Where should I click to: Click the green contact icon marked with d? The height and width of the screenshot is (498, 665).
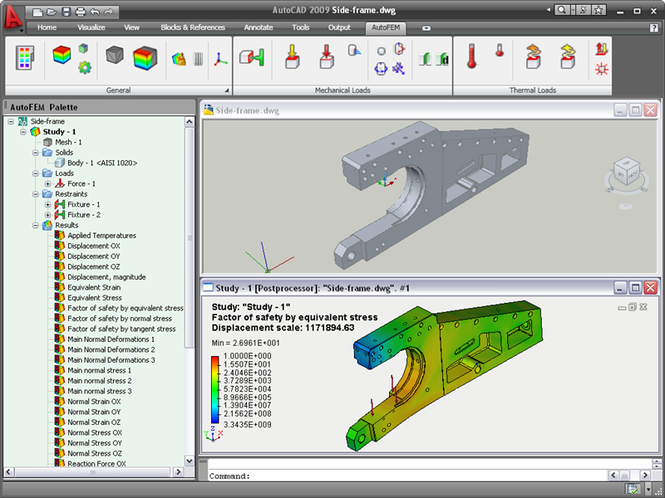coord(442,59)
